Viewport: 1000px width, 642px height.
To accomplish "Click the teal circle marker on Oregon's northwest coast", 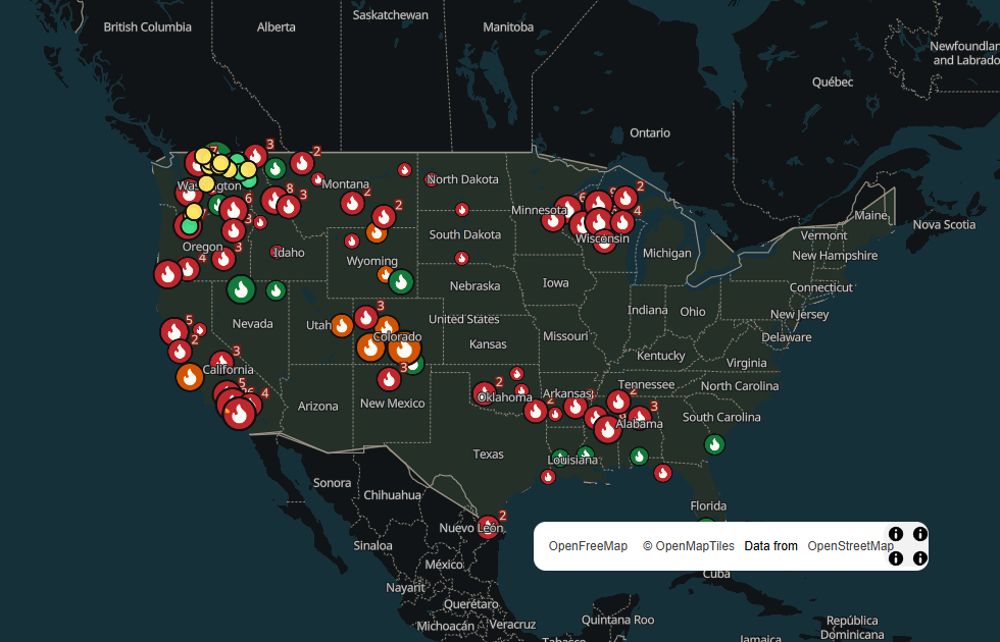I will pos(189,226).
